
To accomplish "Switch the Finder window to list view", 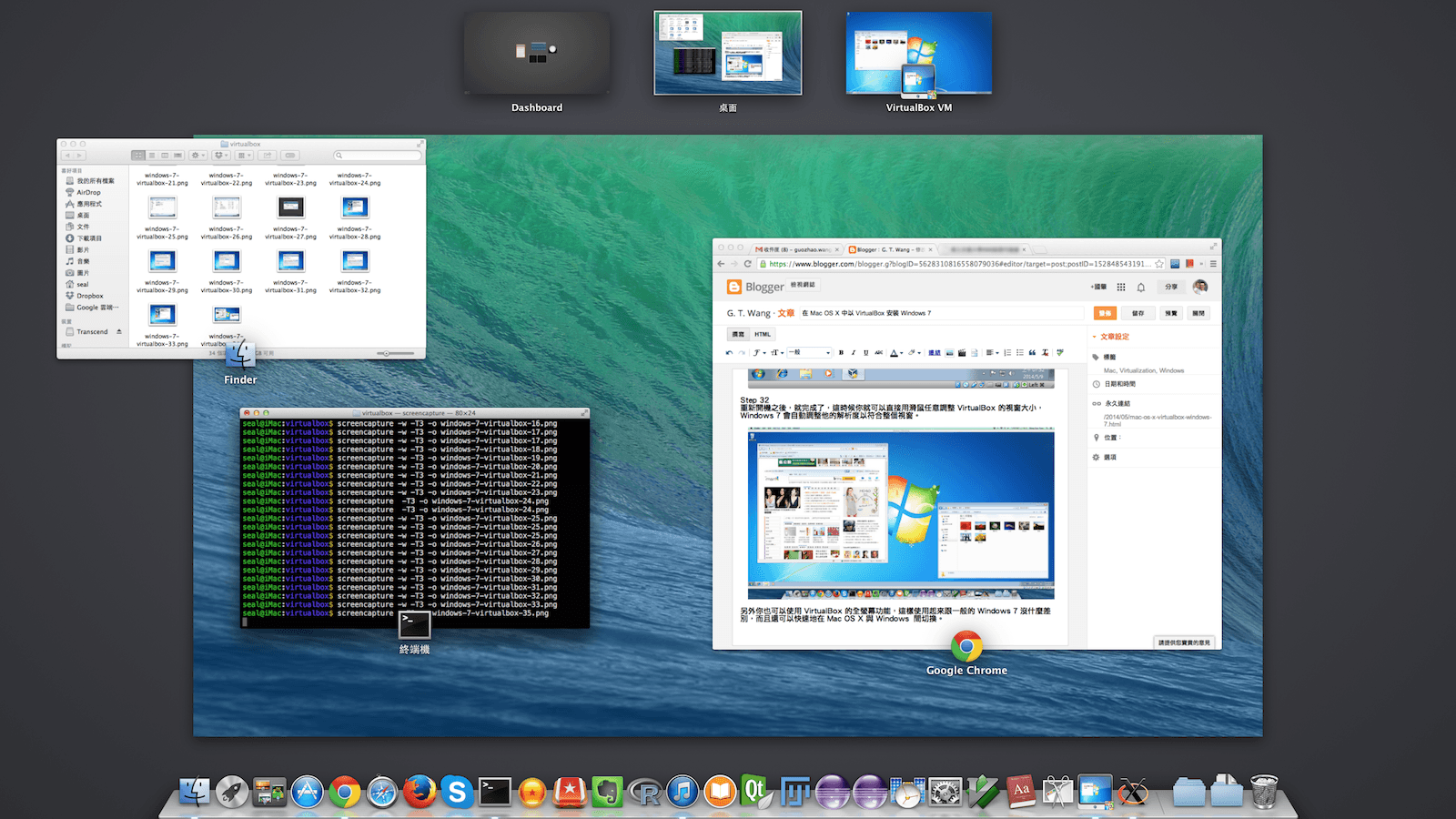I will 152,155.
